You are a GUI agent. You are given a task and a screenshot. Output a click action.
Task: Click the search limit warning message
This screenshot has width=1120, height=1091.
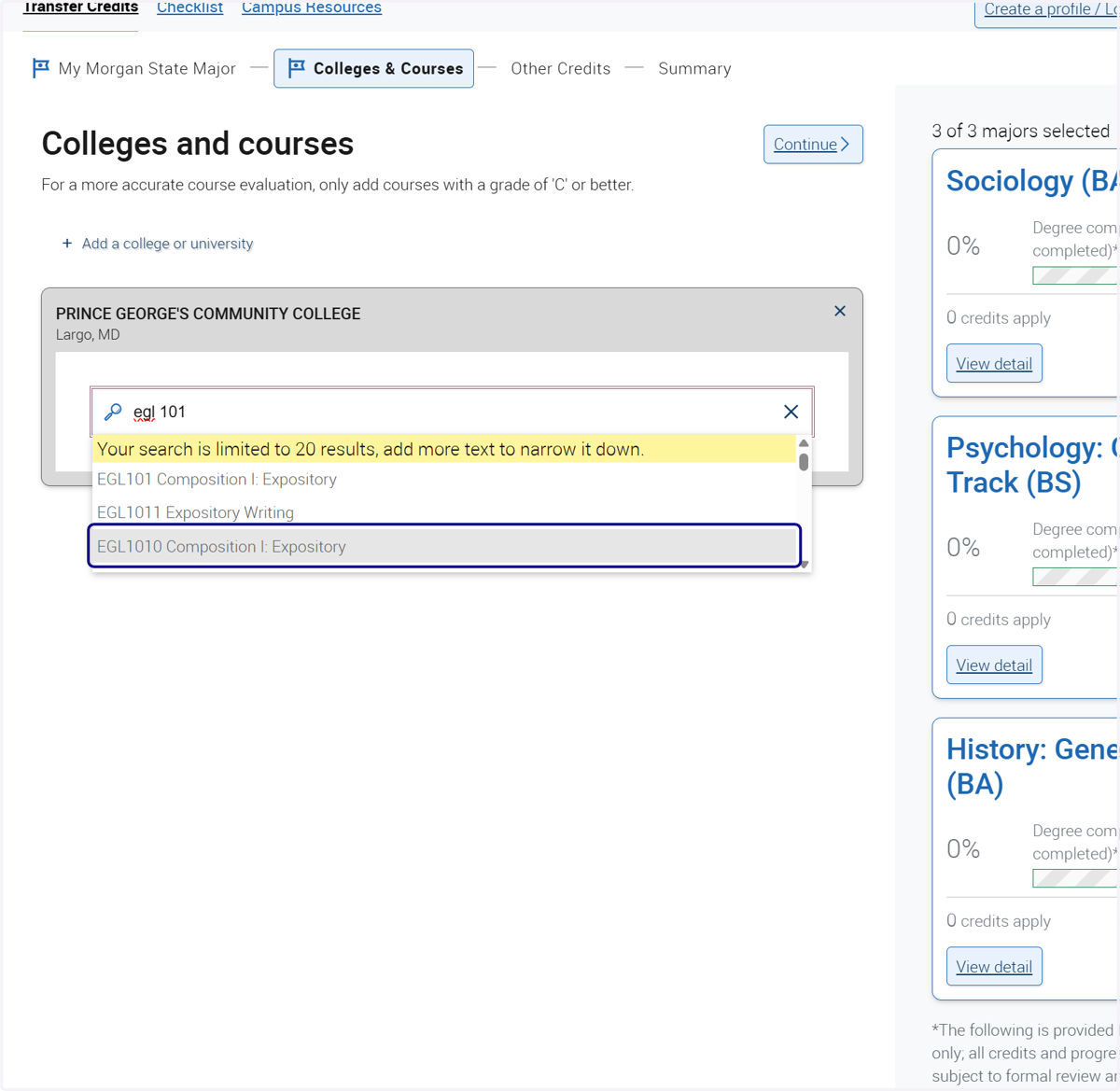pos(443,449)
